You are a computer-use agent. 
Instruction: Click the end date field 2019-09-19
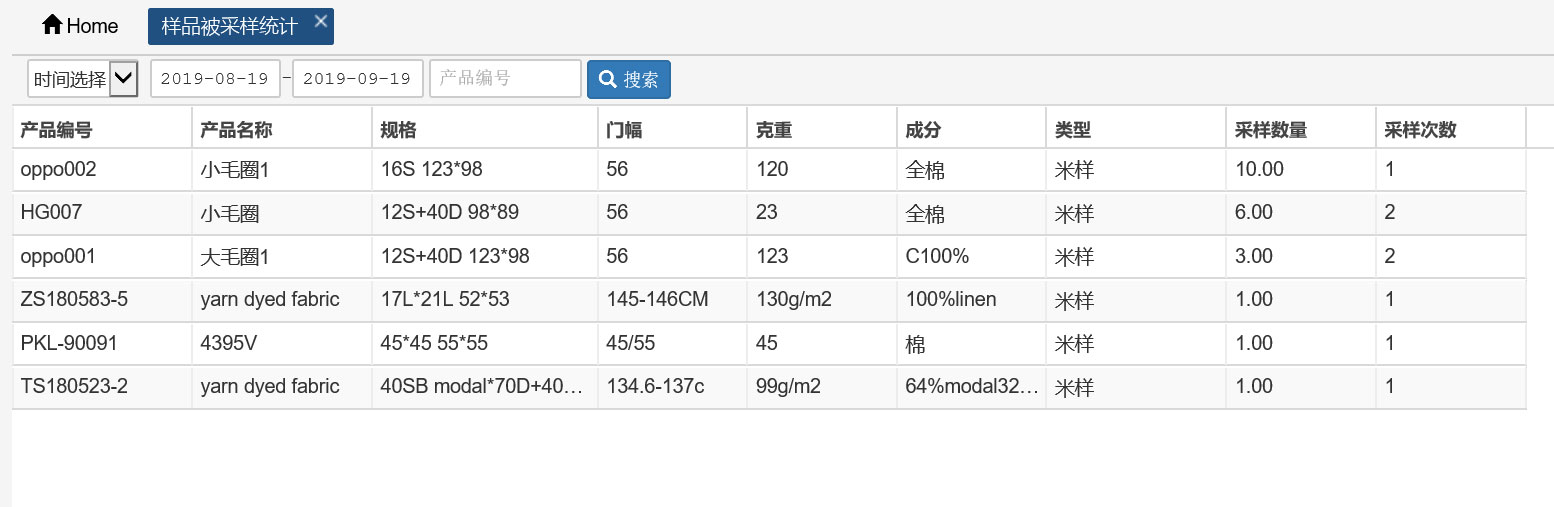coord(358,79)
